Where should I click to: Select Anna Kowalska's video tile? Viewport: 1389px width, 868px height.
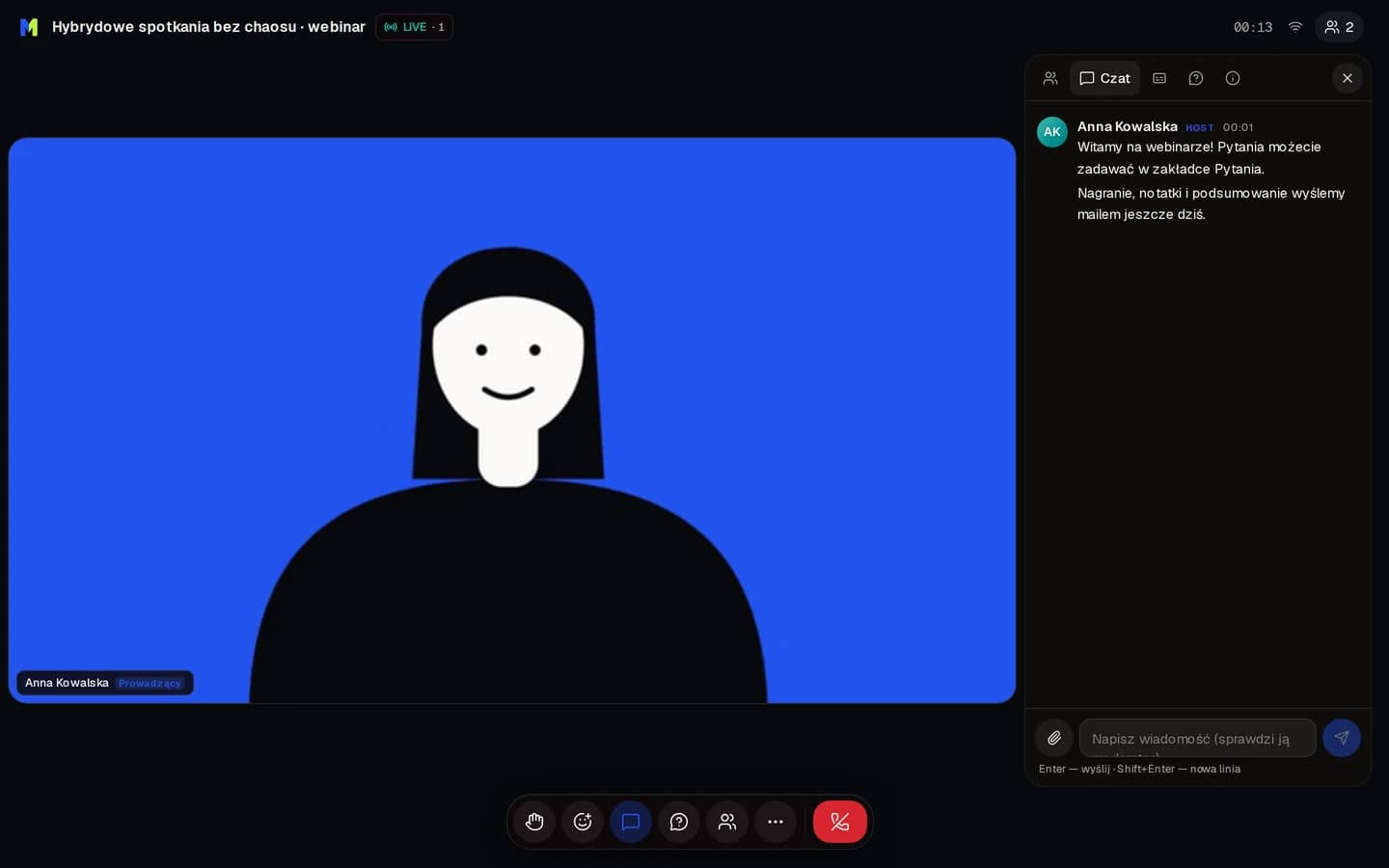pyautogui.click(x=512, y=420)
